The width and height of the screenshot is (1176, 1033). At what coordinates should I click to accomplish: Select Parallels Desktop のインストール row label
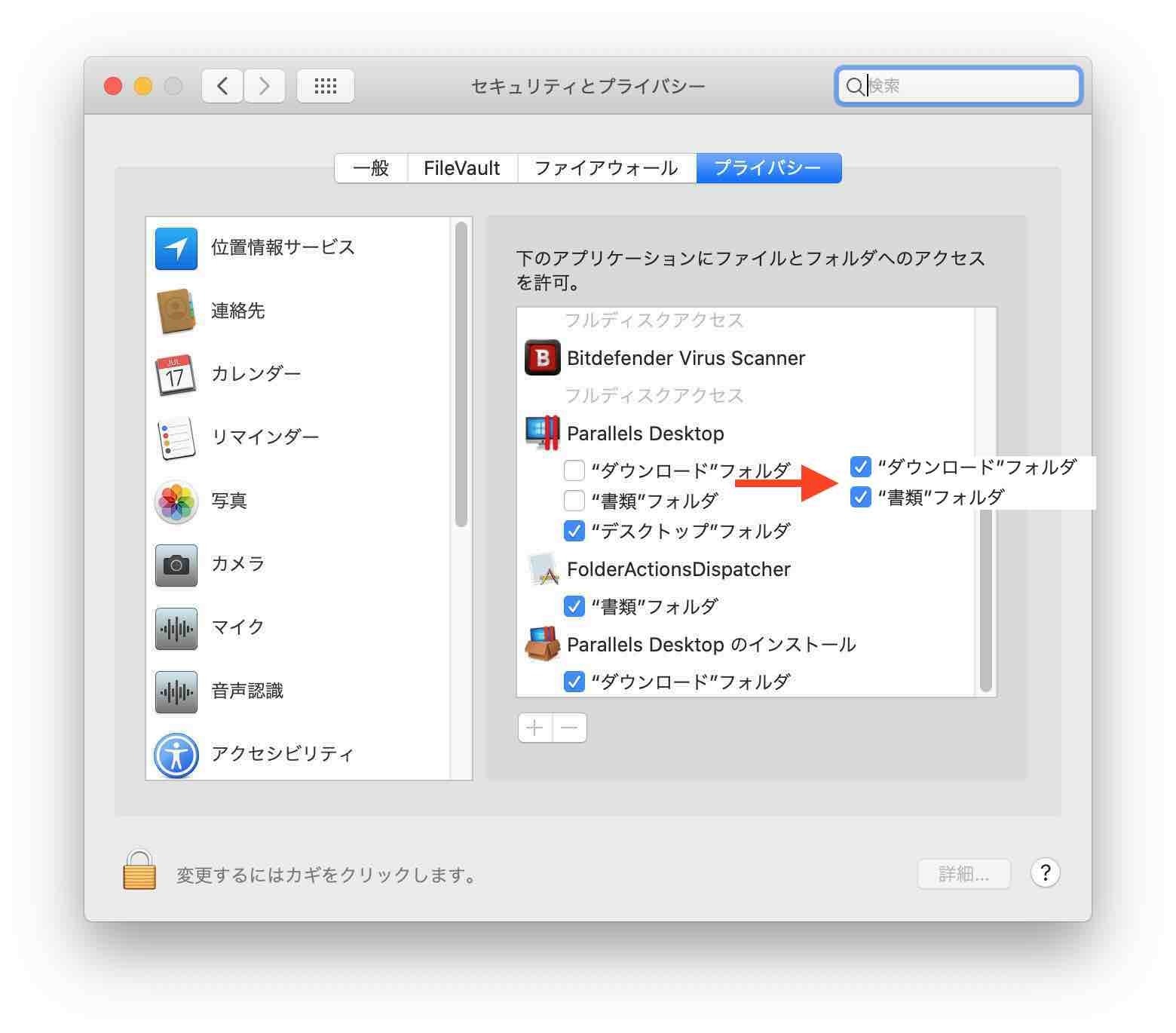click(x=712, y=645)
